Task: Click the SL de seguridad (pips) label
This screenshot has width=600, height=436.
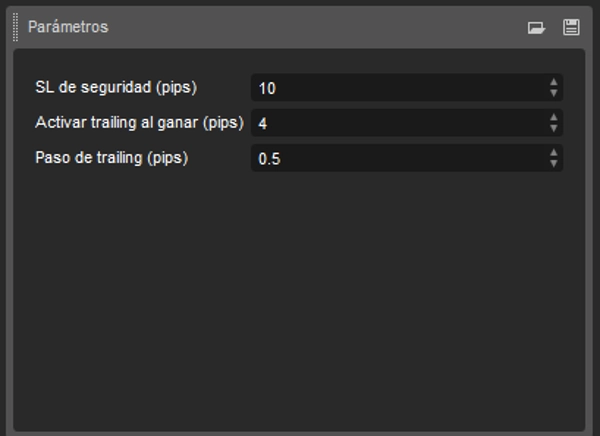Action: [x=115, y=88]
